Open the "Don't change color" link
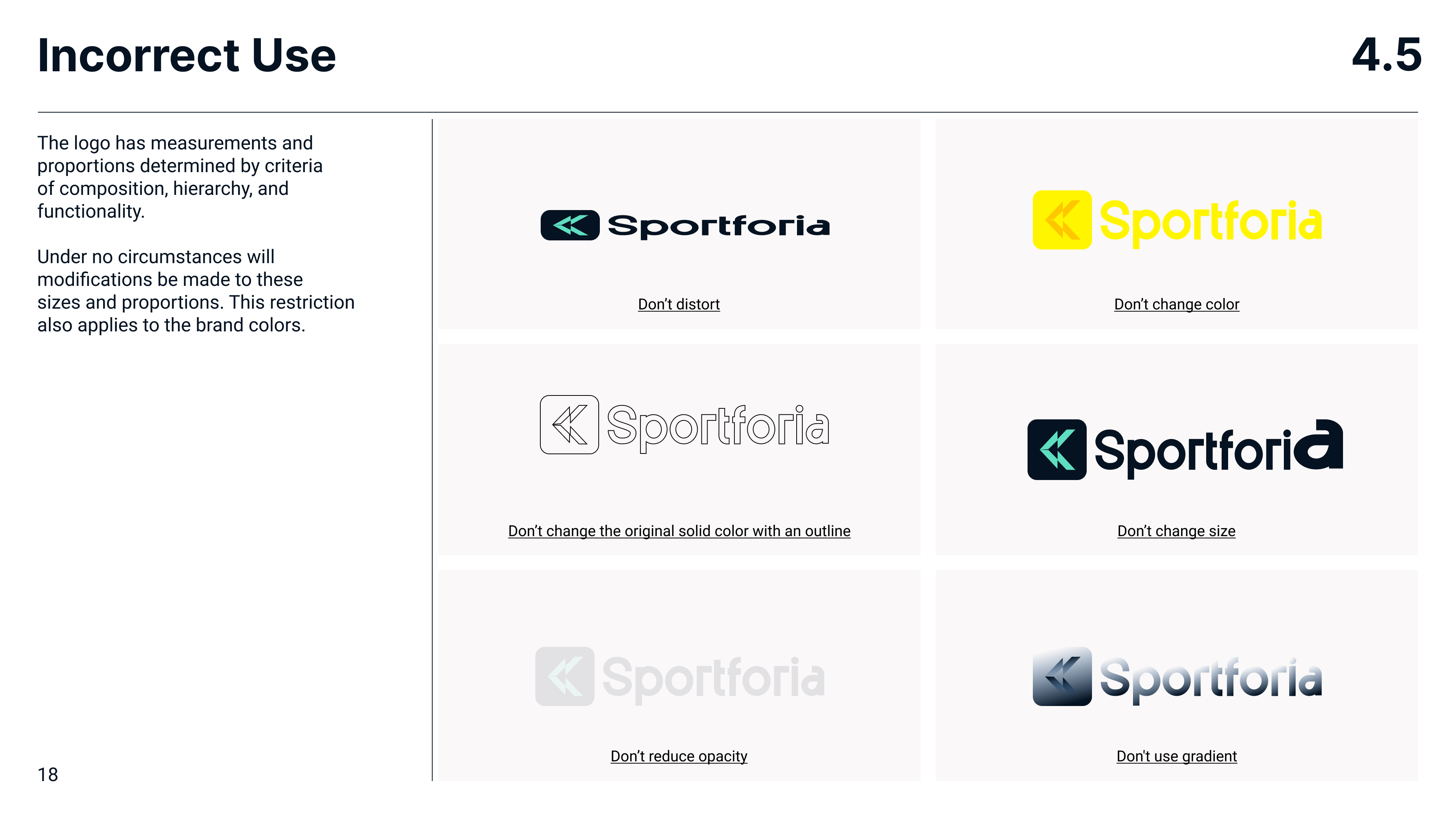This screenshot has width=1456, height=819. (x=1177, y=304)
